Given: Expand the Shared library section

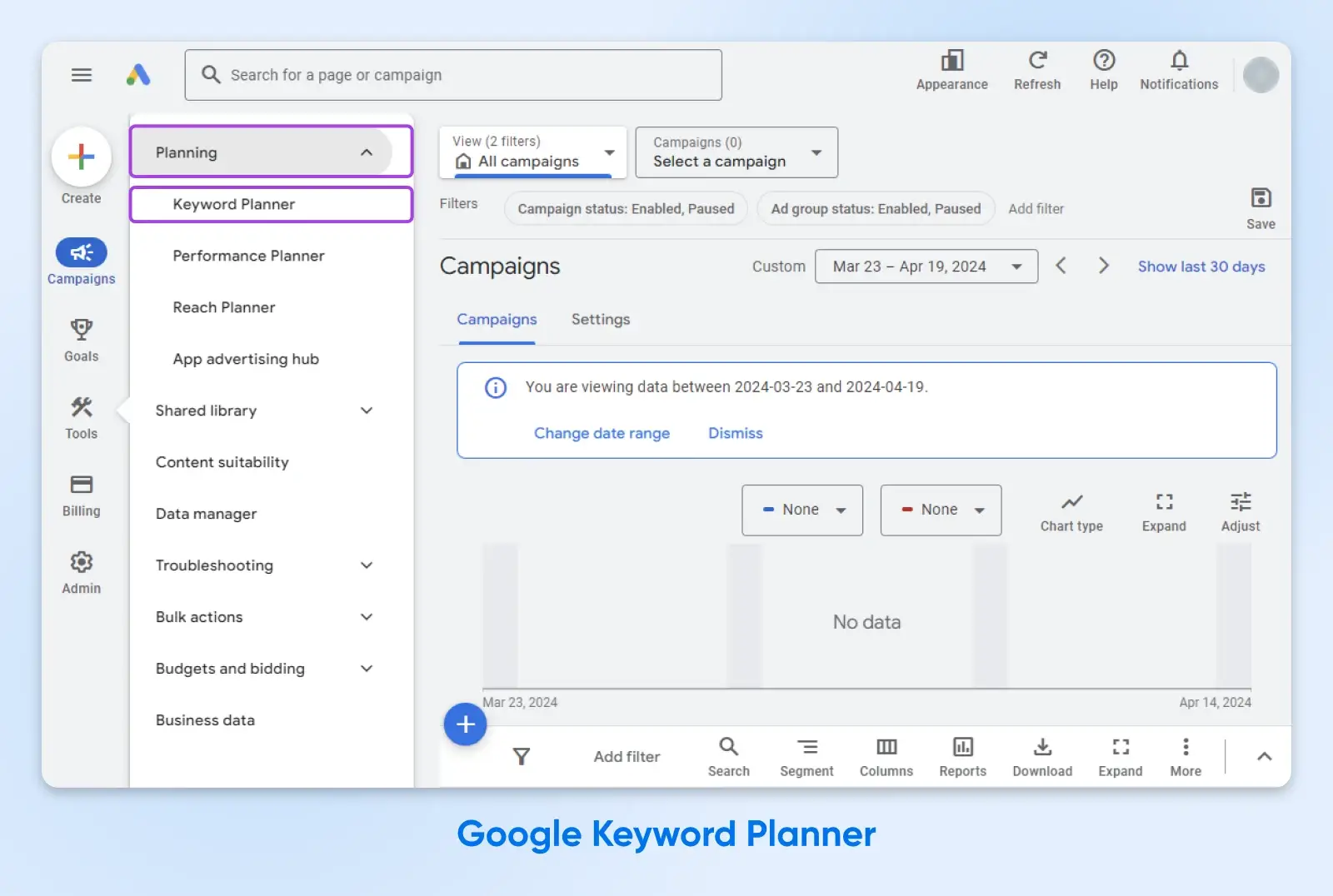Looking at the screenshot, I should pos(366,411).
